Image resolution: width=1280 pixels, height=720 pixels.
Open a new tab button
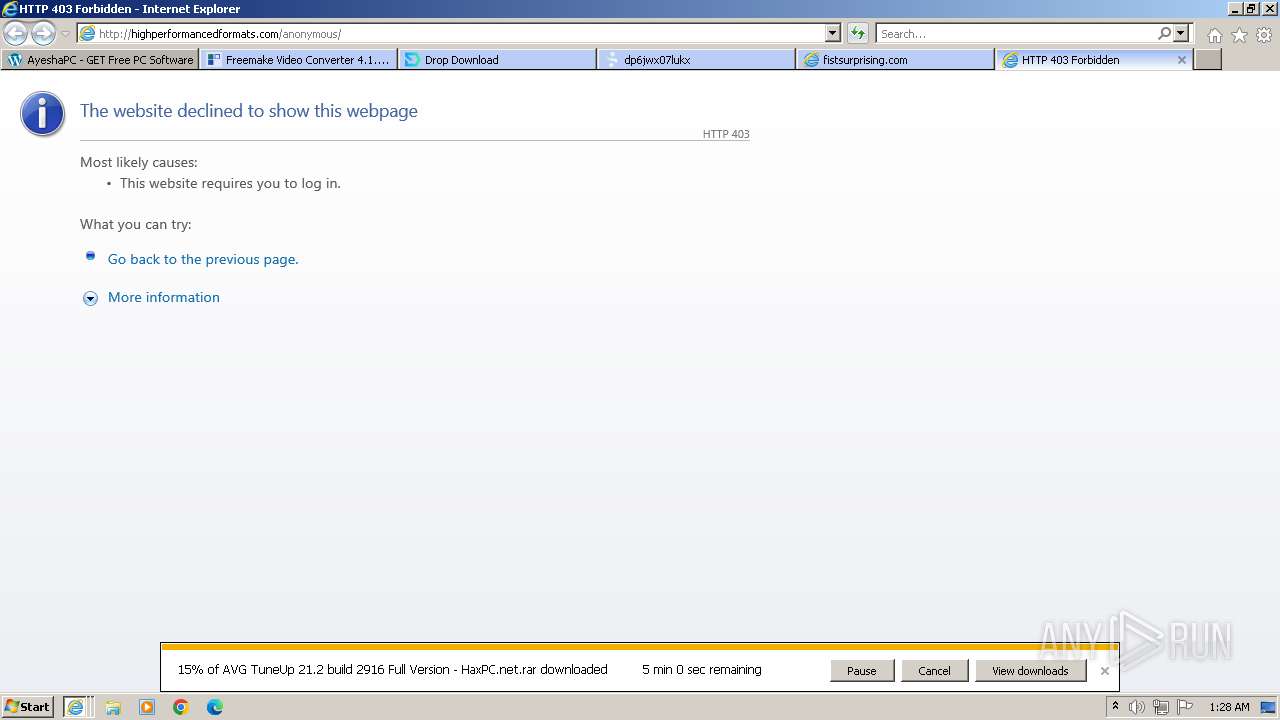pos(1208,60)
